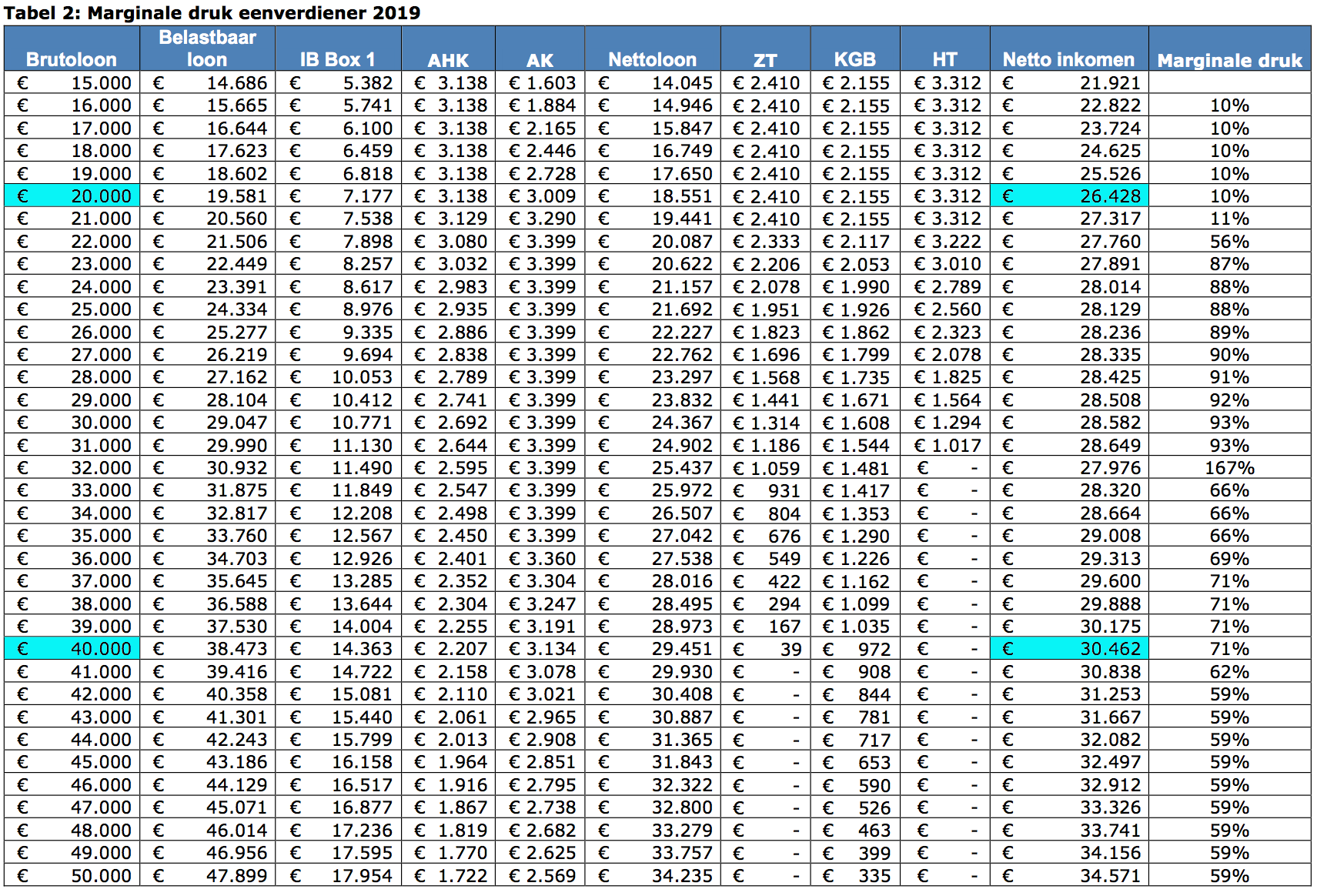Select the HT column header
Image resolution: width=1317 pixels, height=896 pixels.
click(x=944, y=59)
